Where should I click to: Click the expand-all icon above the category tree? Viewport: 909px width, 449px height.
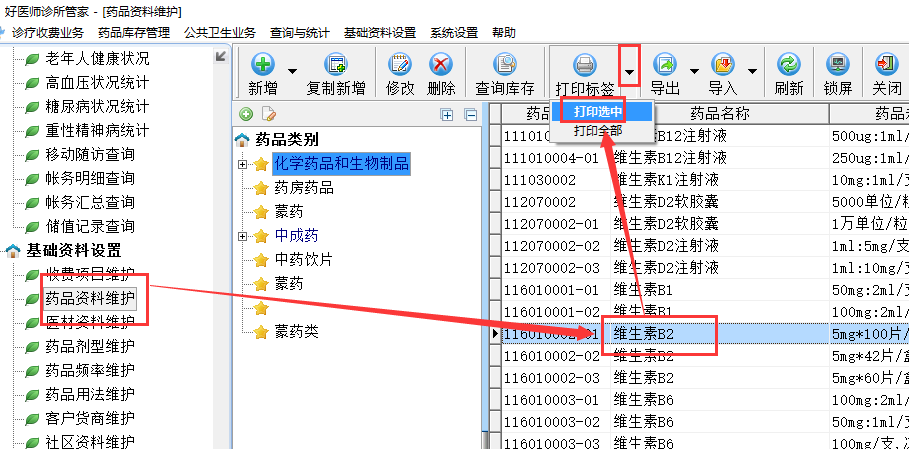pyautogui.click(x=447, y=115)
